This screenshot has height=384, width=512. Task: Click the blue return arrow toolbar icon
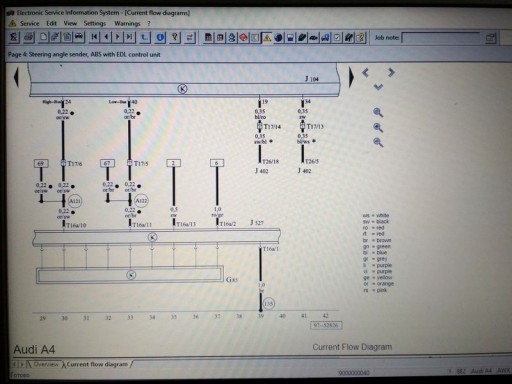[145, 37]
